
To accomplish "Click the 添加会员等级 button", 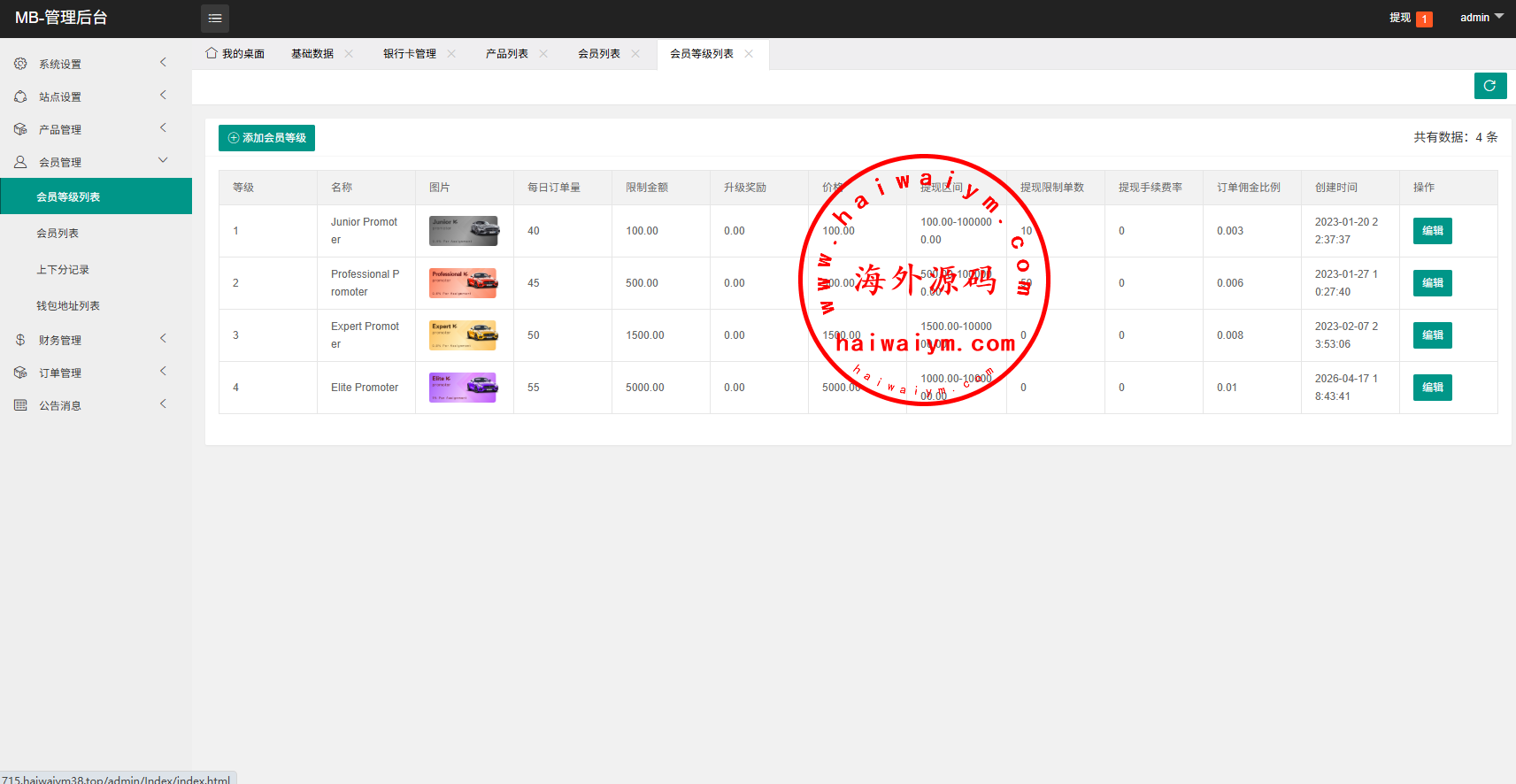I will (266, 138).
